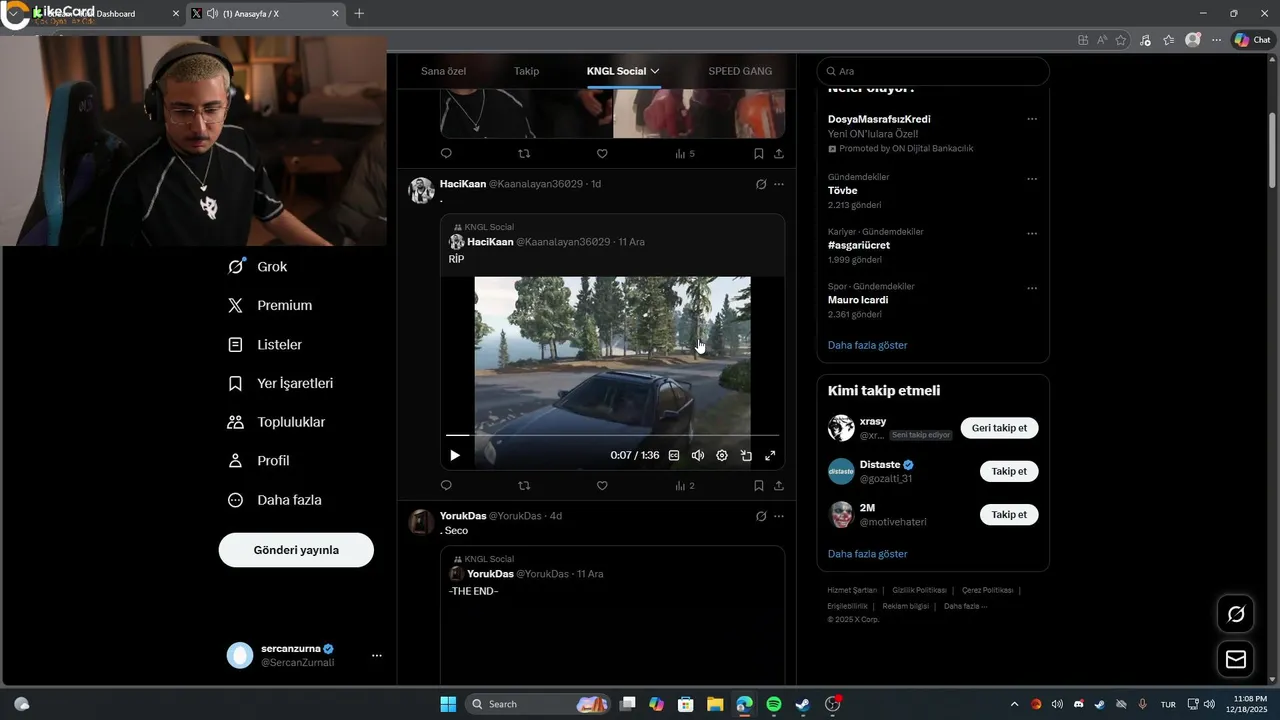Open Steam from the taskbar

tap(802, 704)
